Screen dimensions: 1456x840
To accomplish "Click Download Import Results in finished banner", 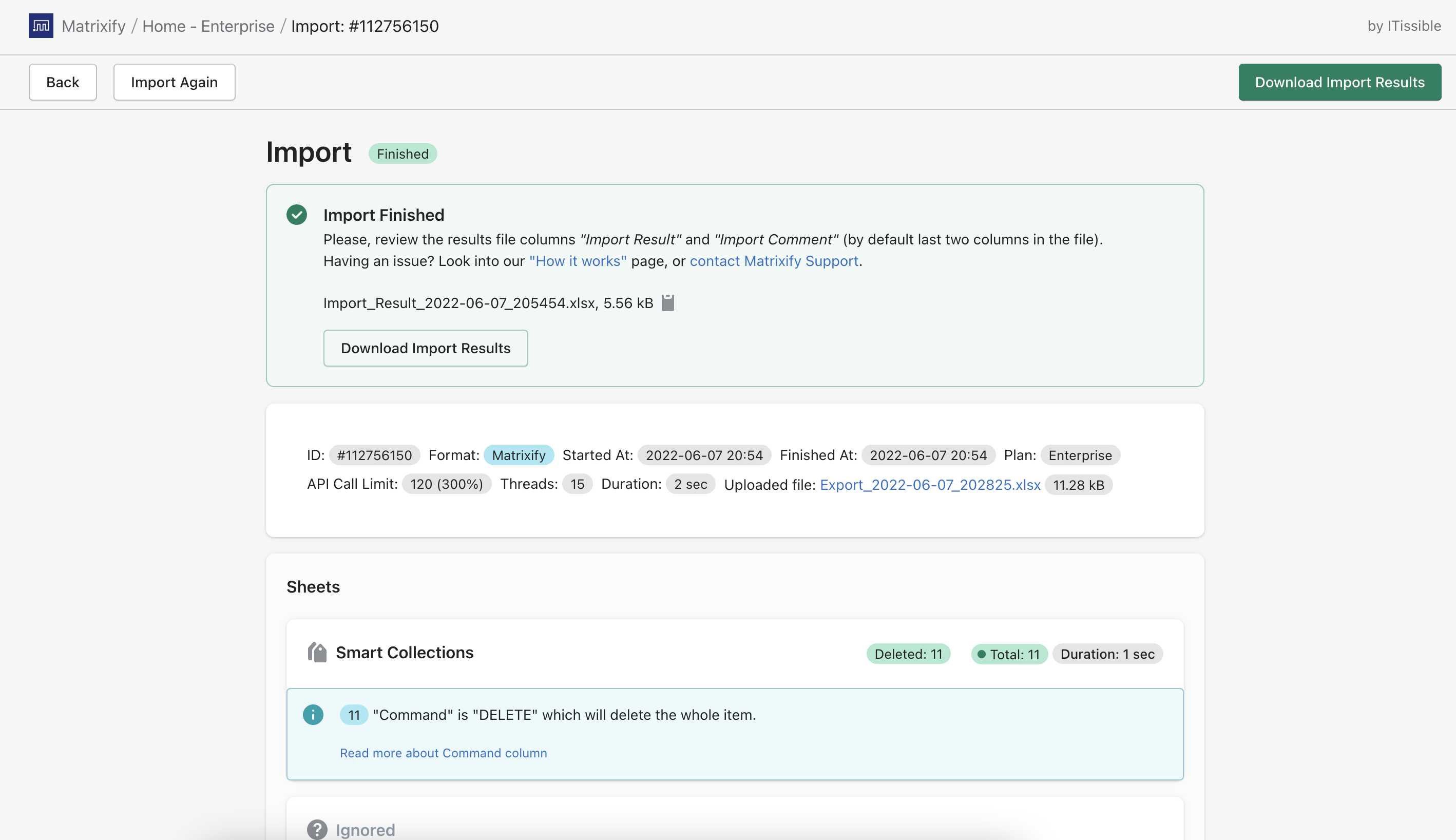I will 425,348.
